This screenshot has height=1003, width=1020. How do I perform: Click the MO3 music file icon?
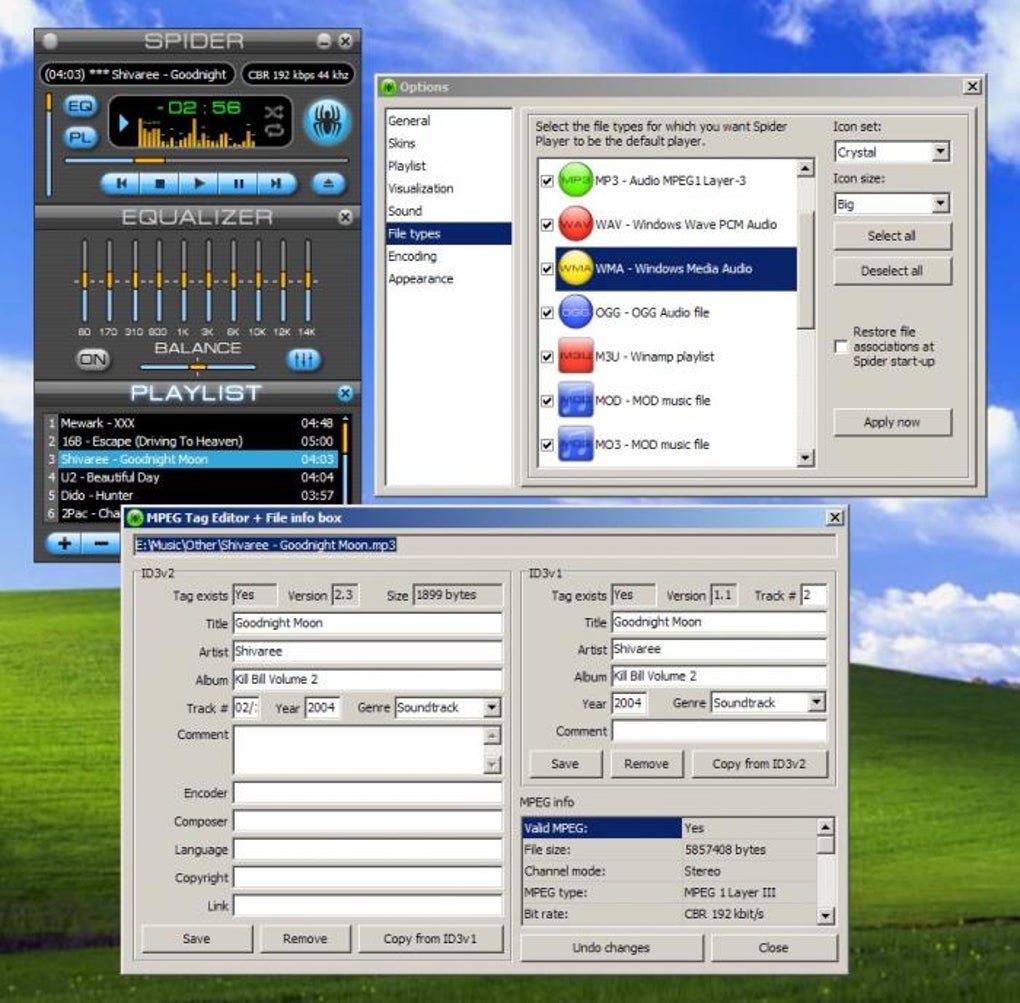pyautogui.click(x=575, y=444)
